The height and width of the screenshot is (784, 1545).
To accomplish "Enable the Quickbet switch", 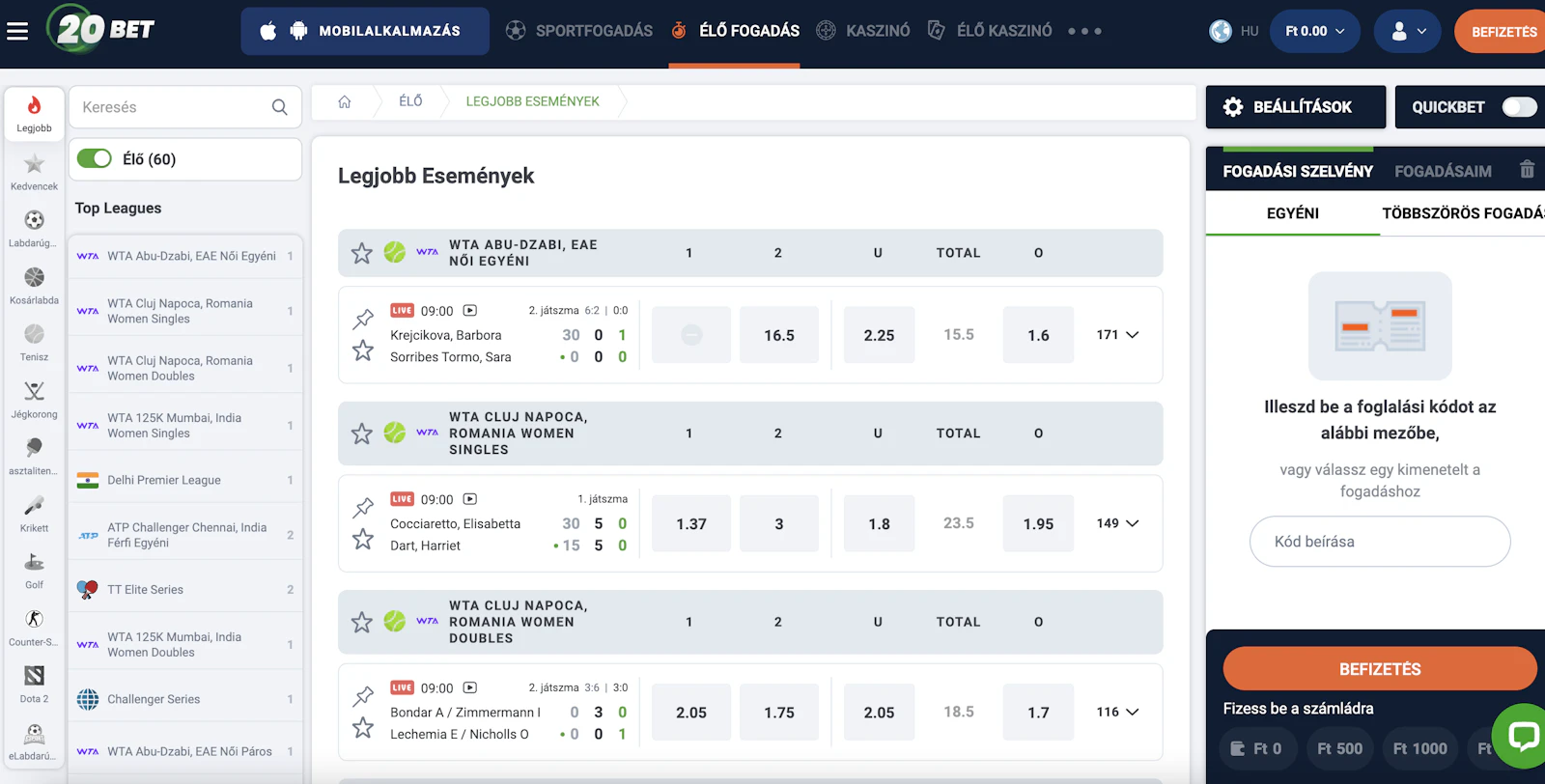I will point(1519,107).
